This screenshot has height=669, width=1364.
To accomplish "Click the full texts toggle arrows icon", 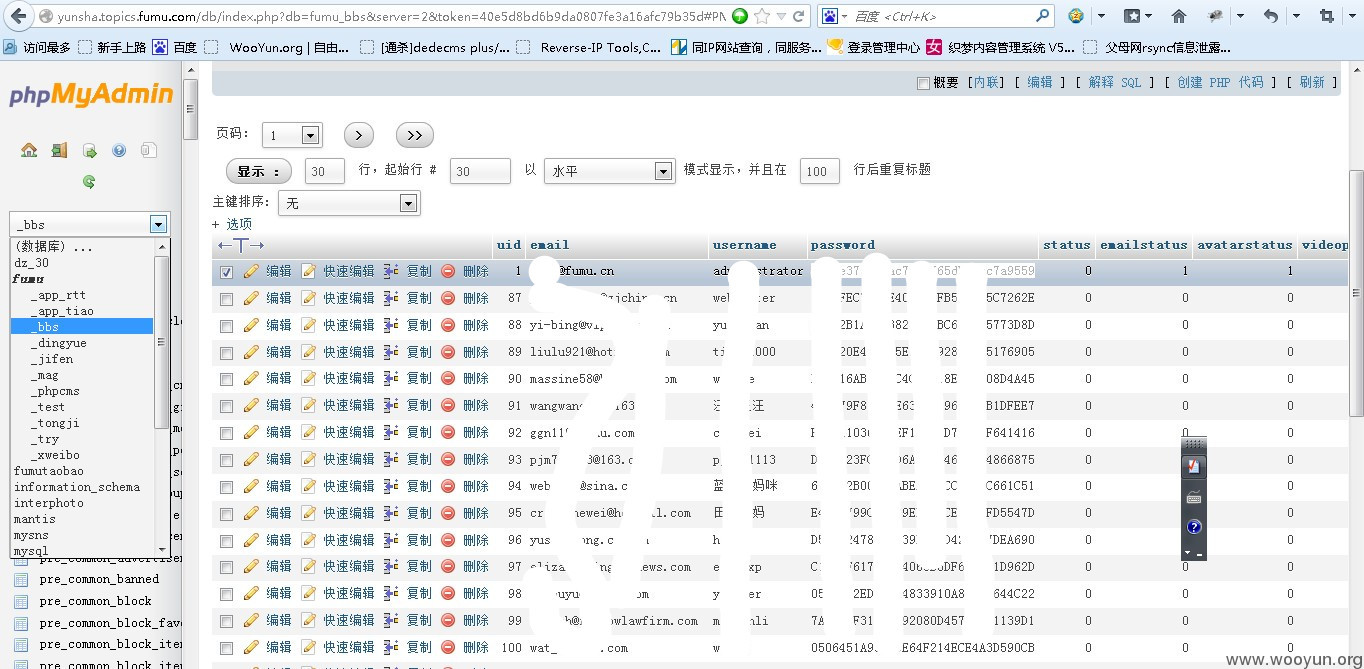I will [x=241, y=245].
